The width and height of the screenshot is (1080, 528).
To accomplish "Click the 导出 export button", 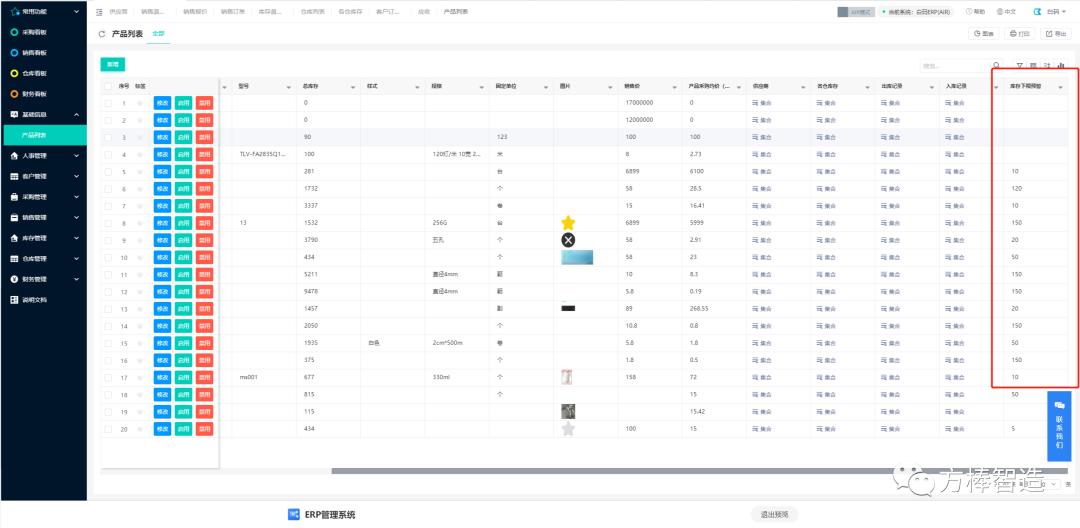I will click(1057, 33).
